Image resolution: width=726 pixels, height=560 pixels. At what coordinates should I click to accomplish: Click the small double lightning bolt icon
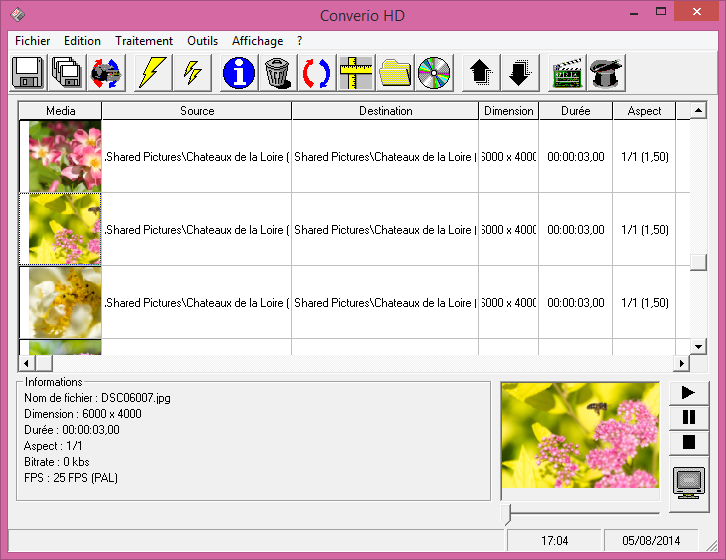192,72
